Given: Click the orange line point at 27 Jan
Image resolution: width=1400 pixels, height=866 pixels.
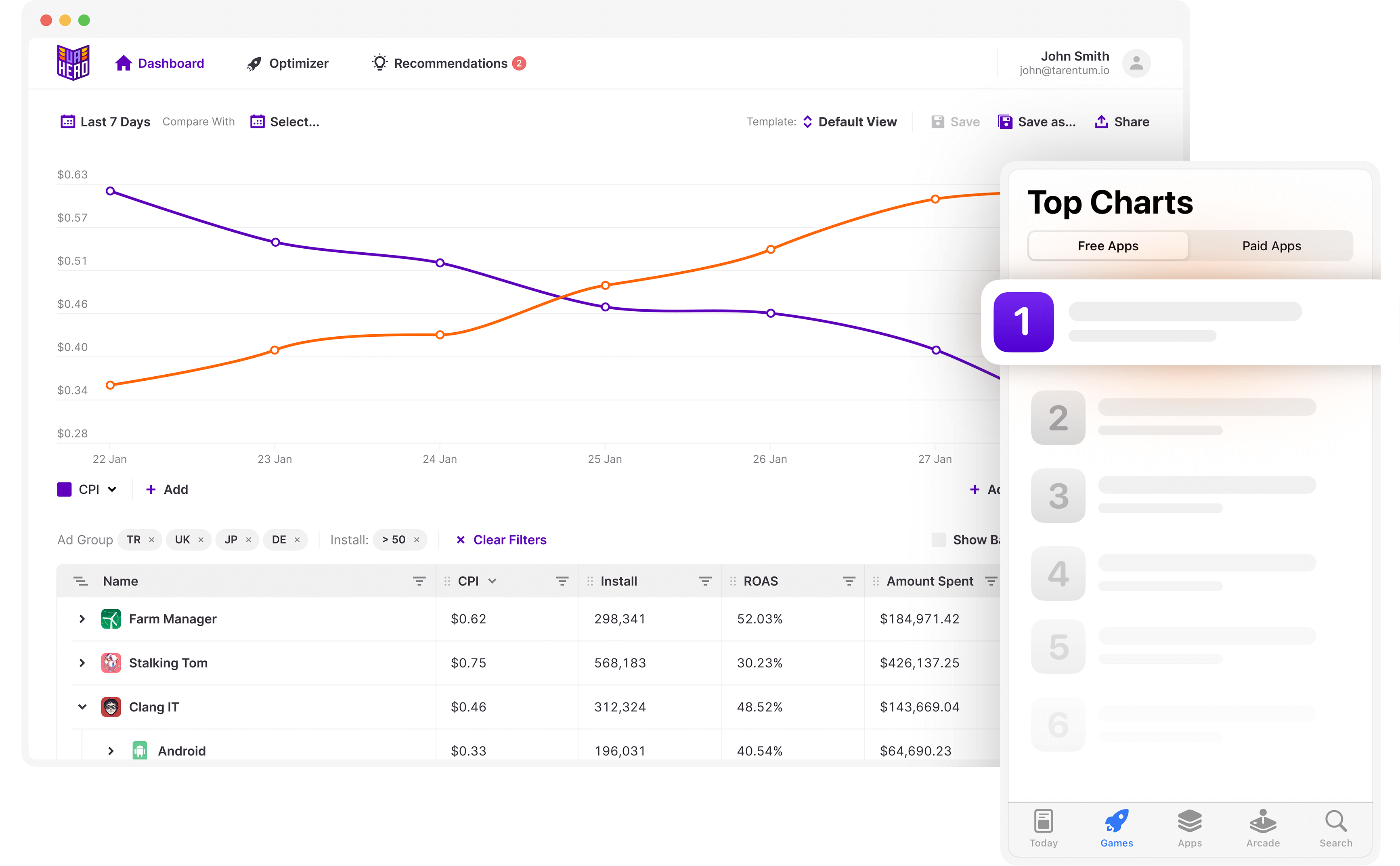Looking at the screenshot, I should tap(935, 199).
